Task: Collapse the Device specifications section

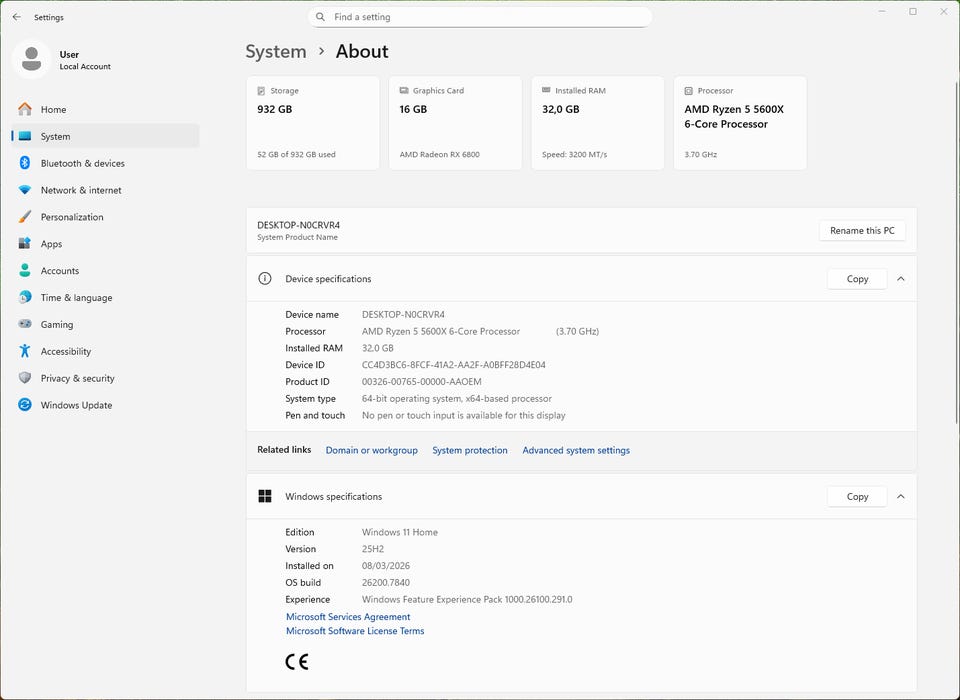Action: pyautogui.click(x=900, y=279)
